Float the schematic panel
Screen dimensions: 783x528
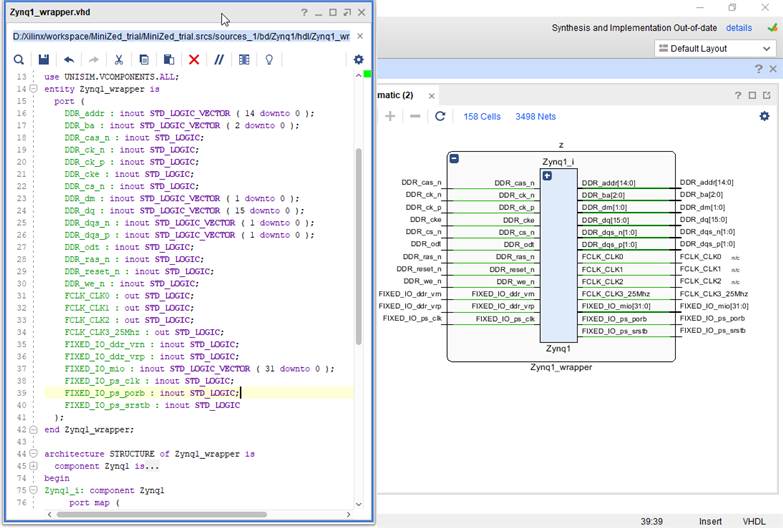click(767, 95)
